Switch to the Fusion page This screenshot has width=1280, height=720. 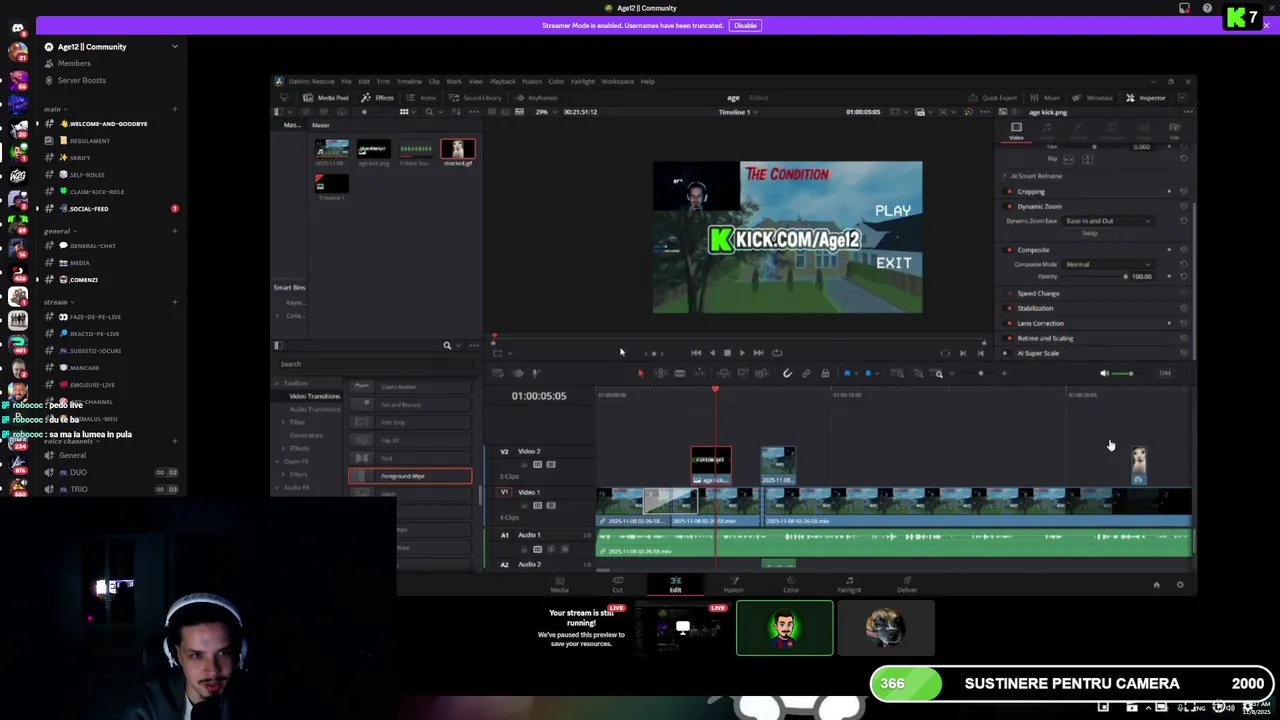733,585
